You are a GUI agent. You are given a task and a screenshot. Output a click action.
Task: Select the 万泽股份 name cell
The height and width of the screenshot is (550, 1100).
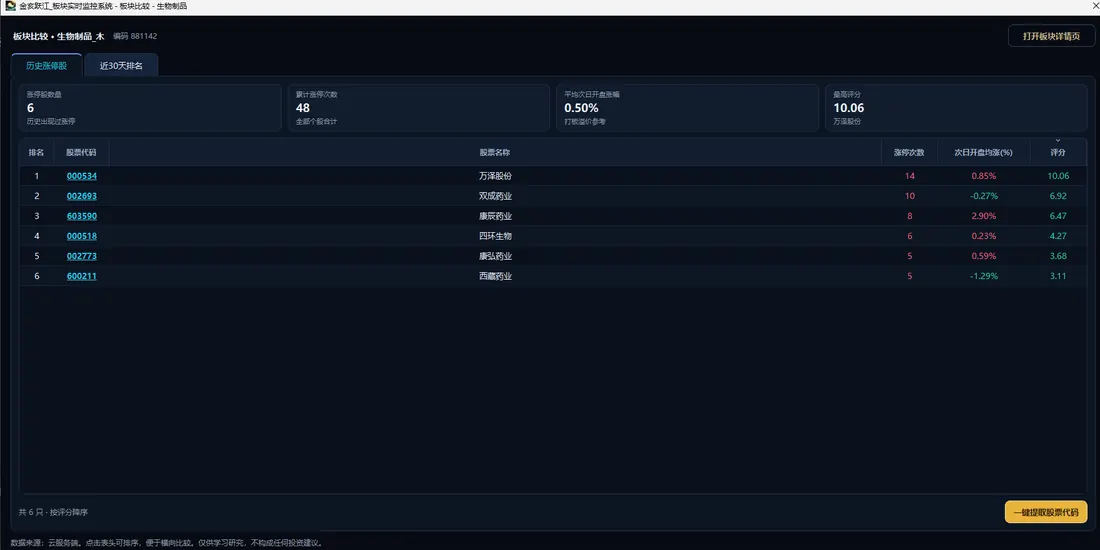[495, 176]
